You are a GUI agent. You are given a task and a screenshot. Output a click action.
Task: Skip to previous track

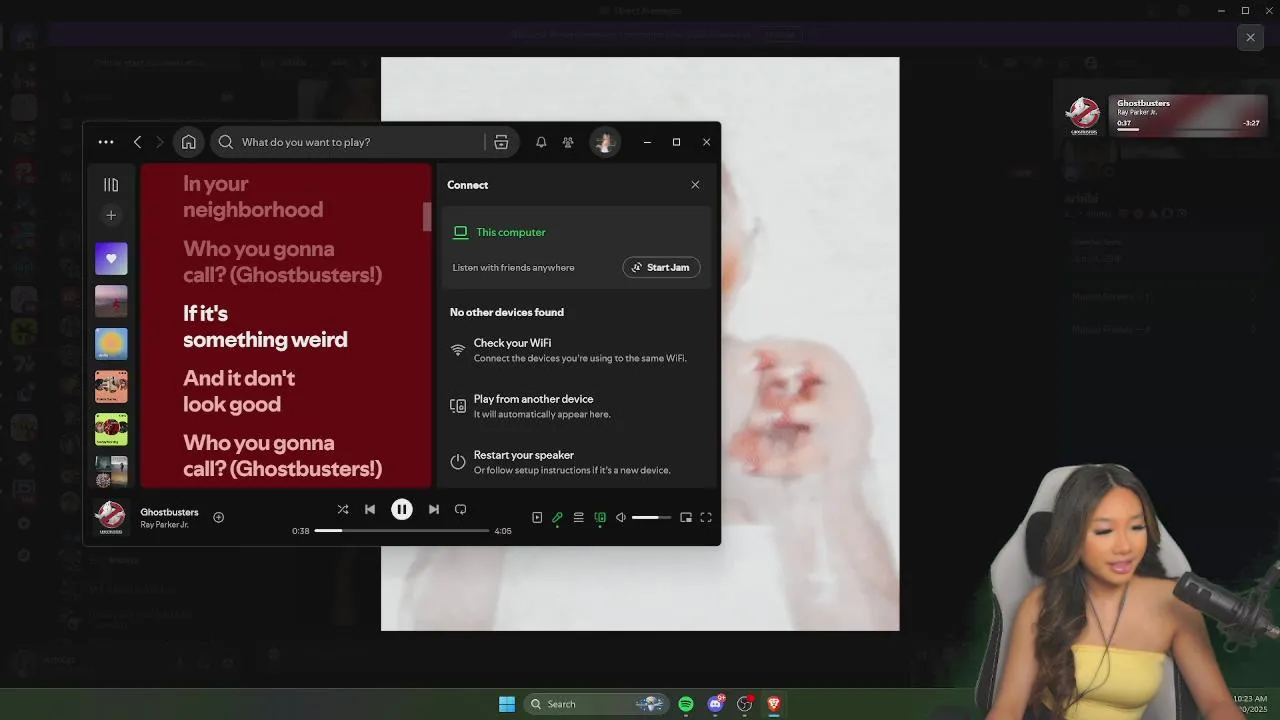click(370, 509)
